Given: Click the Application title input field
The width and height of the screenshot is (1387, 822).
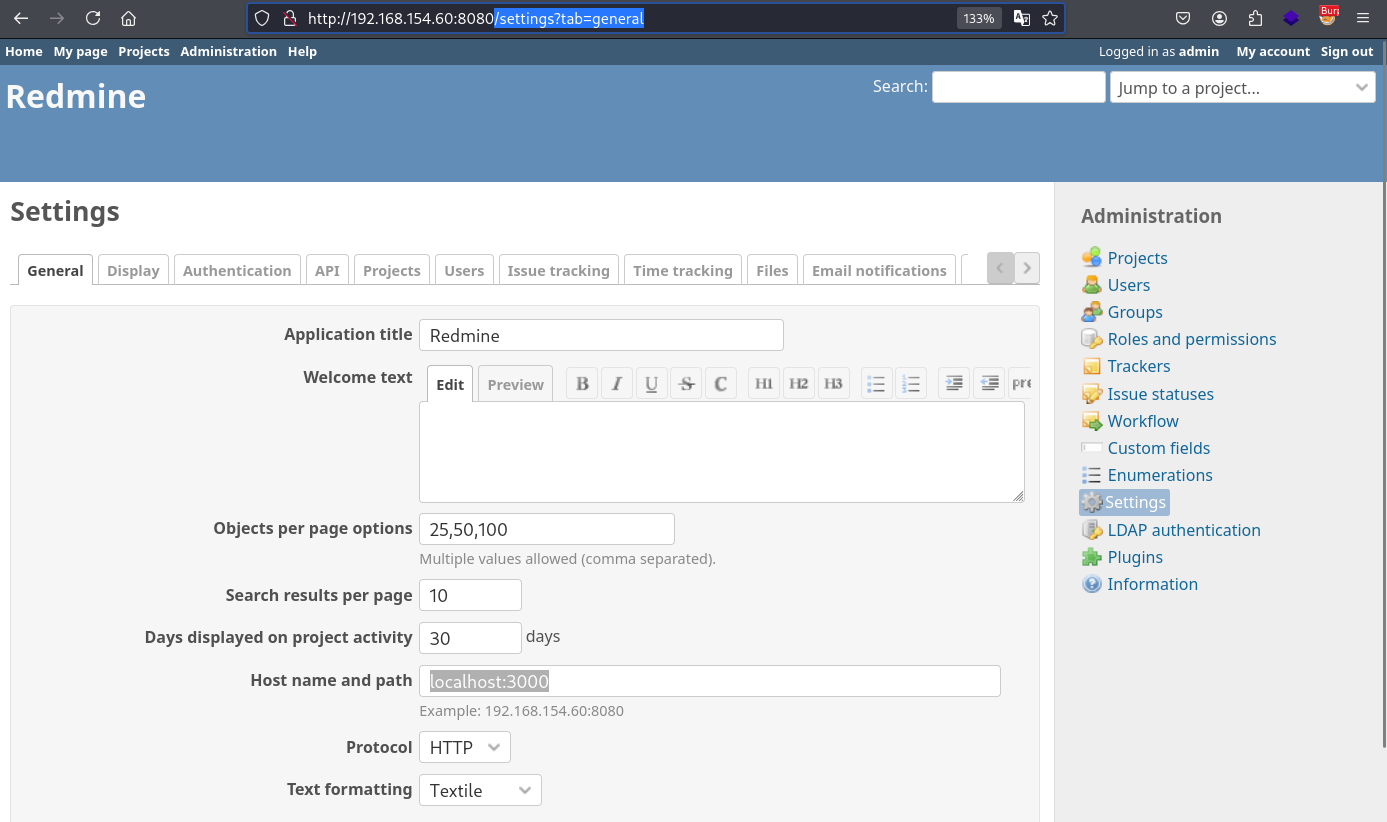Looking at the screenshot, I should [601, 335].
